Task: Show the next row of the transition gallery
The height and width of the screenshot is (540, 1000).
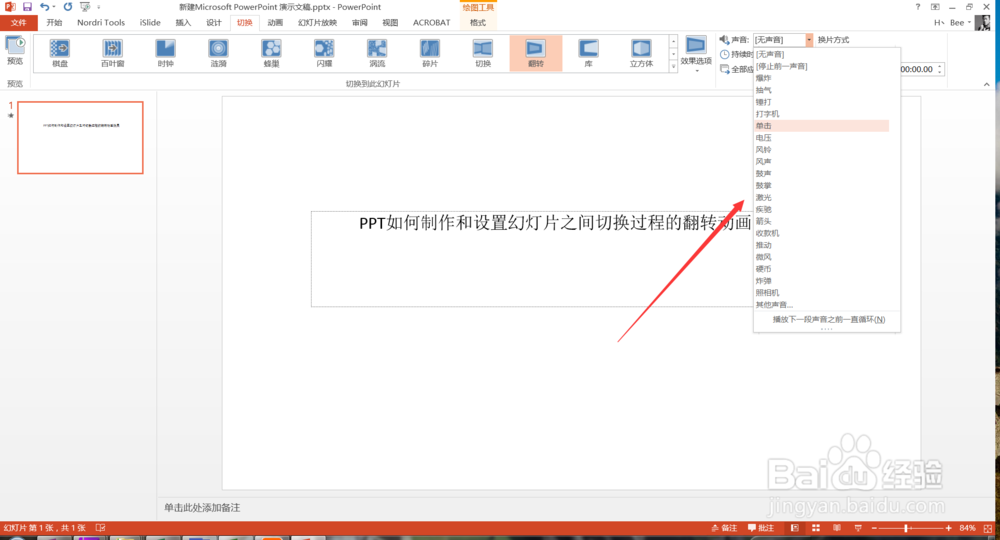Action: coord(673,54)
